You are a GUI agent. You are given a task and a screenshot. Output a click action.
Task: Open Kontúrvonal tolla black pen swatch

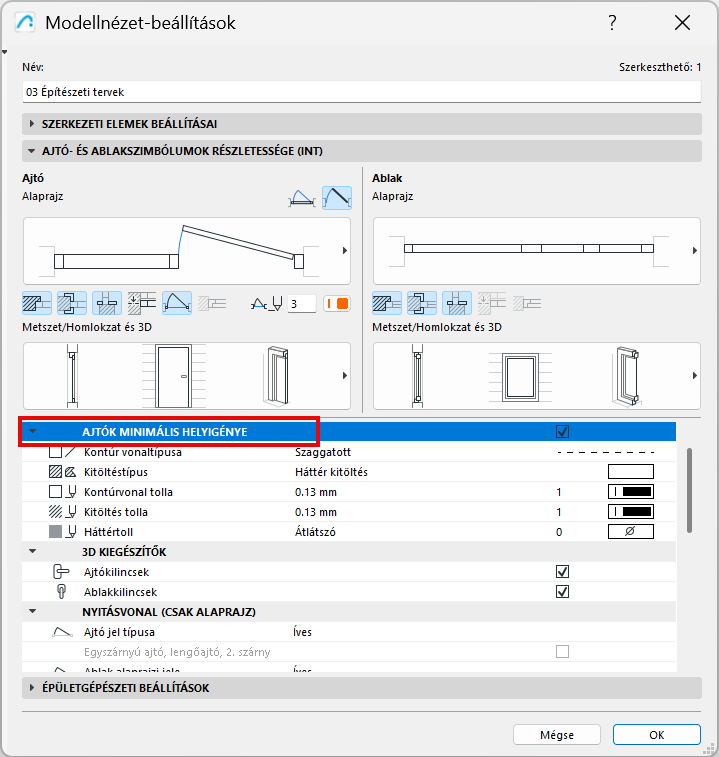(631, 492)
